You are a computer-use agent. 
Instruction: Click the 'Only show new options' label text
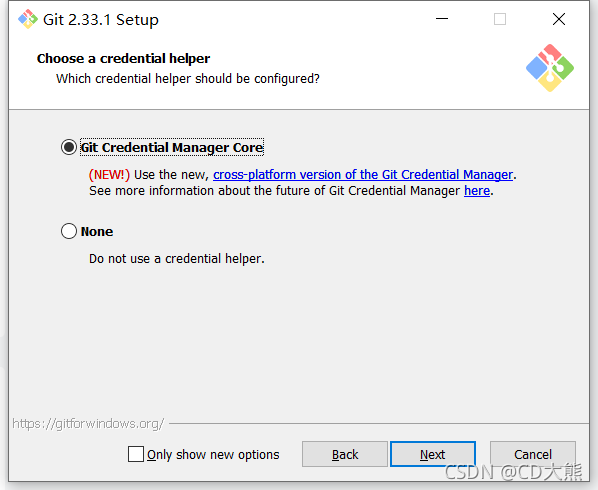[x=213, y=455]
